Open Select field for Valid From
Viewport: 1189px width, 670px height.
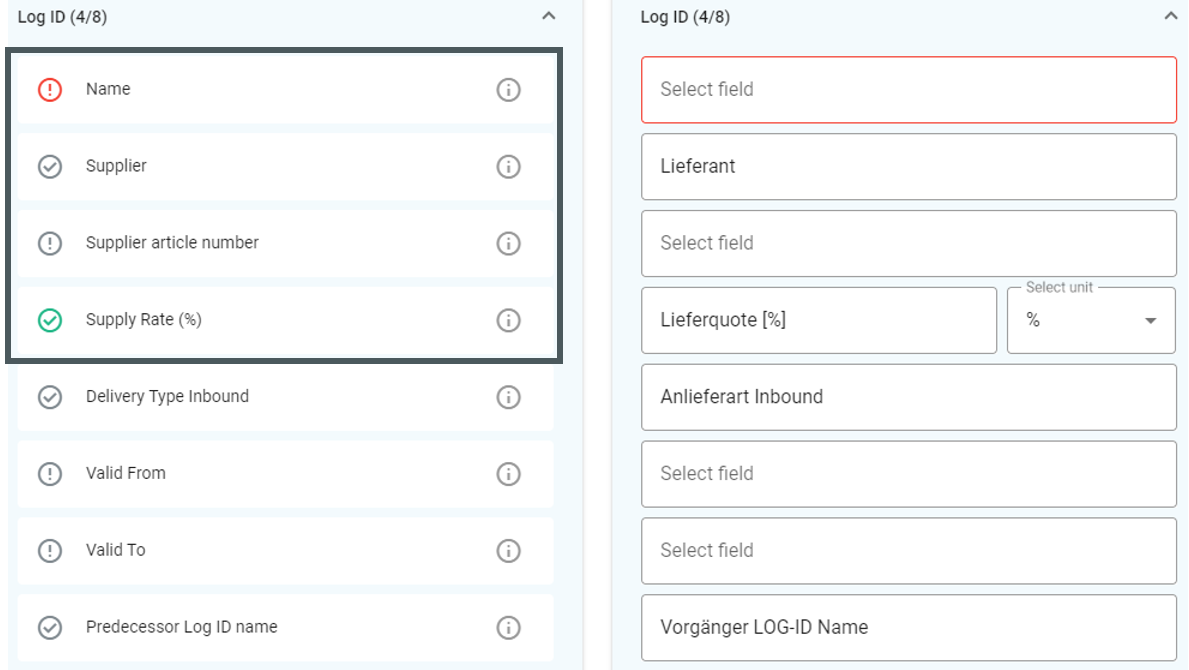(x=908, y=474)
